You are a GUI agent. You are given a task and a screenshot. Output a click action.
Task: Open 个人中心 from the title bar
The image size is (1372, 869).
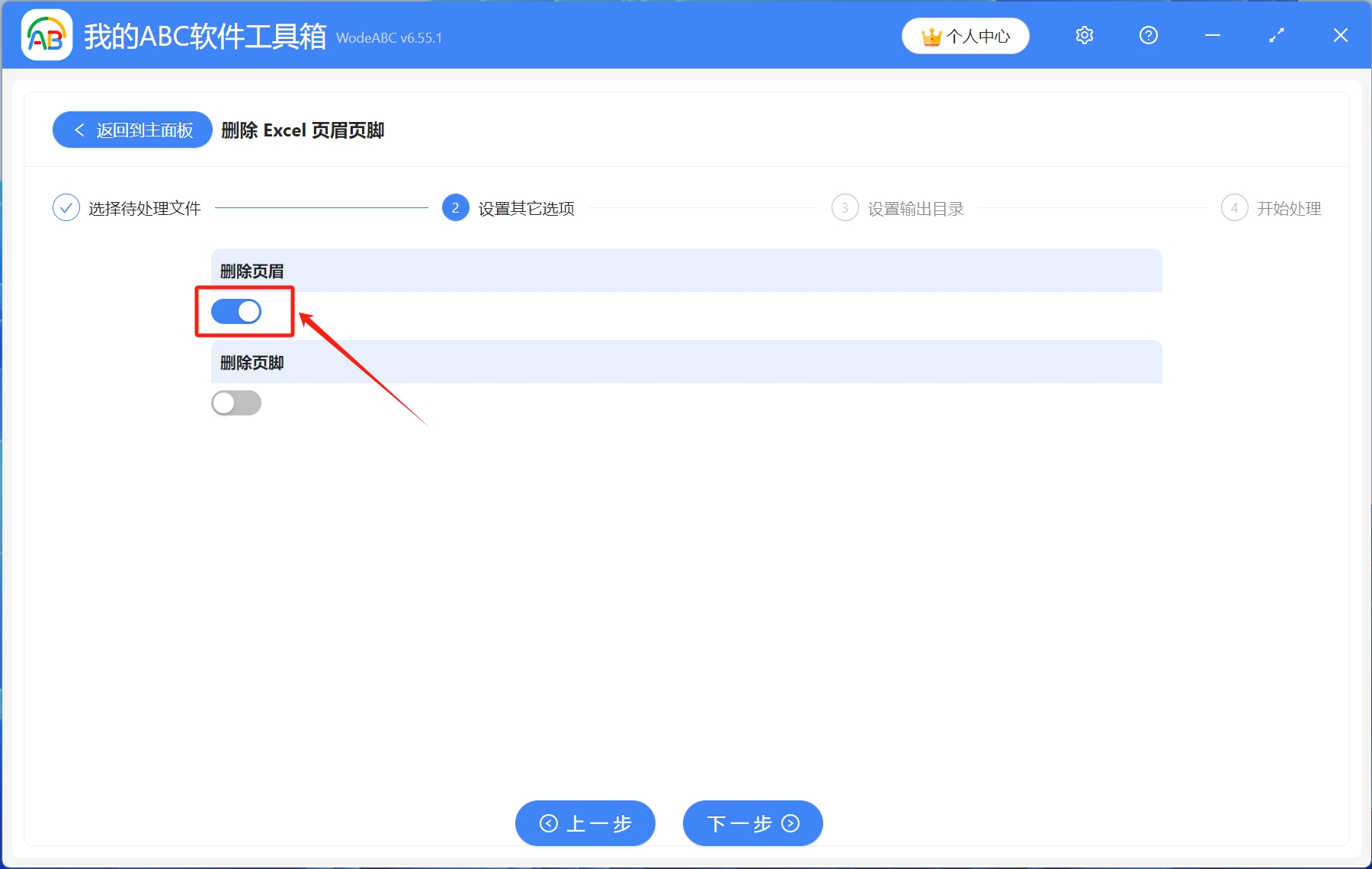coord(965,35)
